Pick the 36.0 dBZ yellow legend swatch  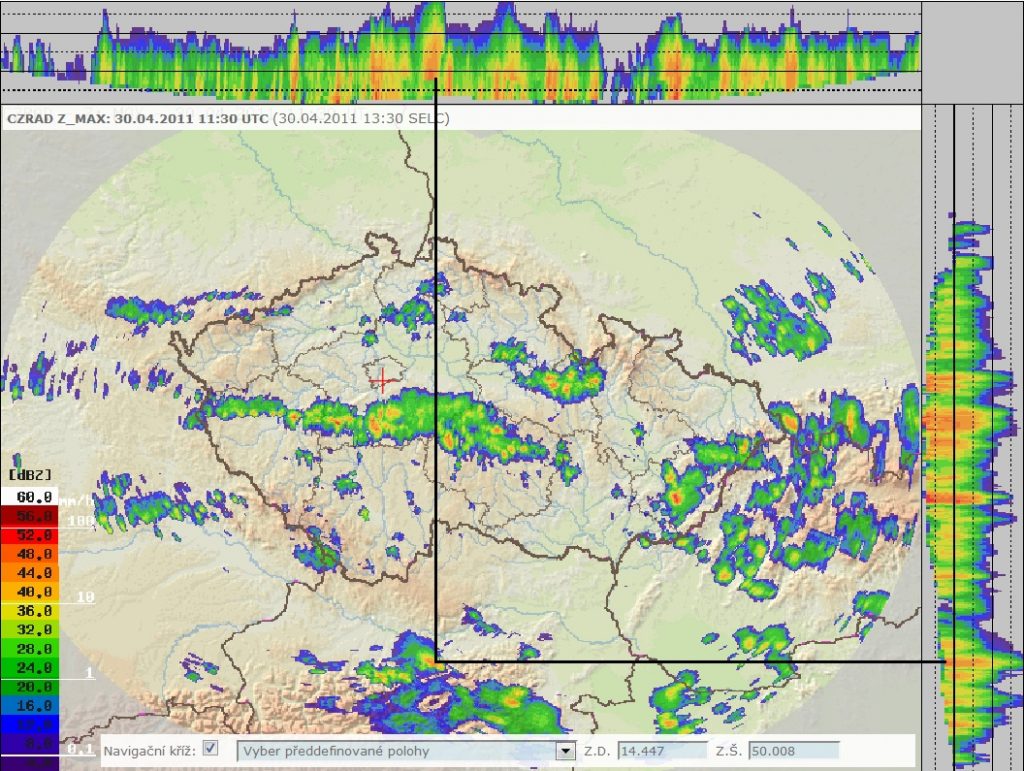tap(29, 610)
